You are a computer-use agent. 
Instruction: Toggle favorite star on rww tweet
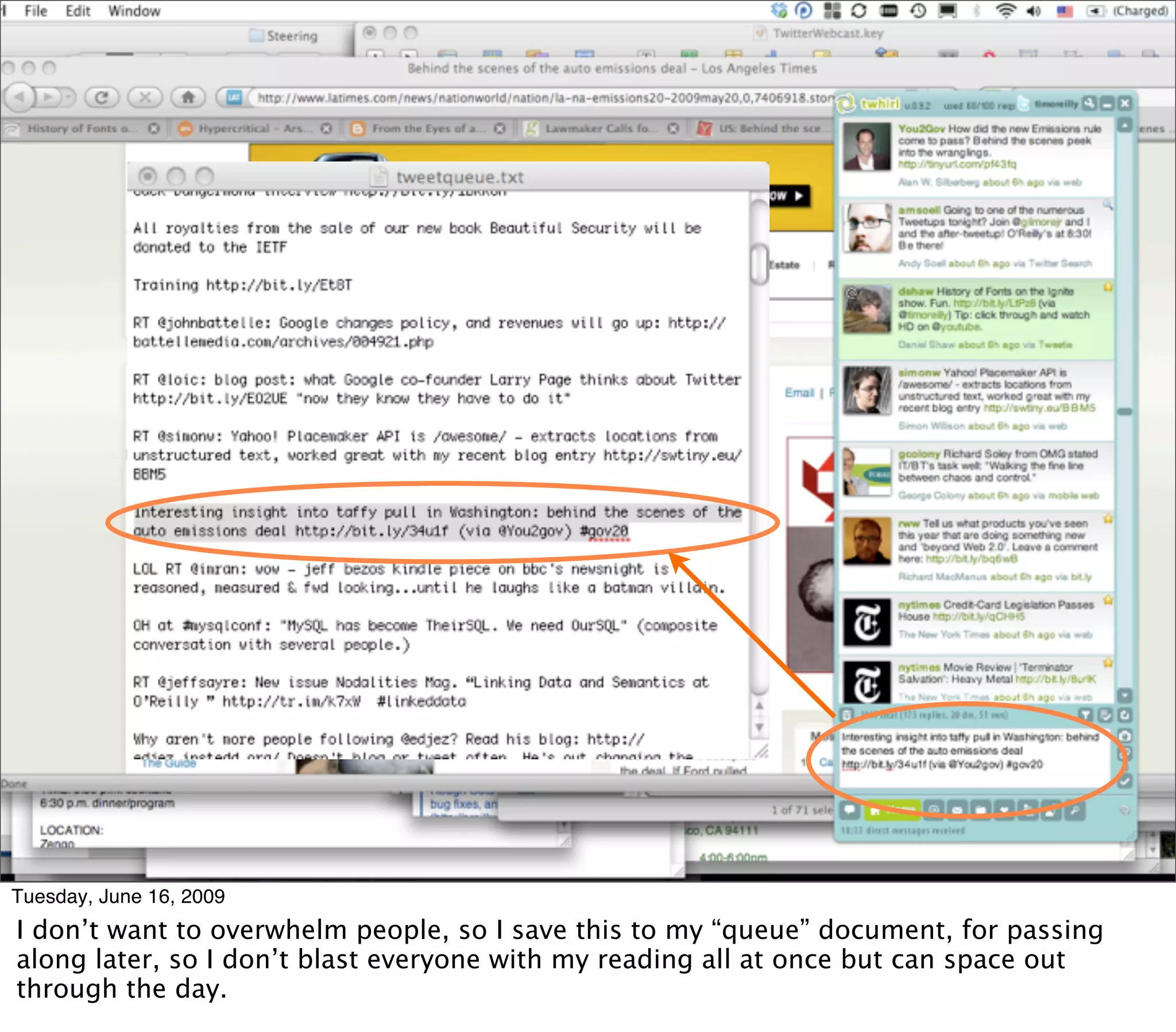1108,518
